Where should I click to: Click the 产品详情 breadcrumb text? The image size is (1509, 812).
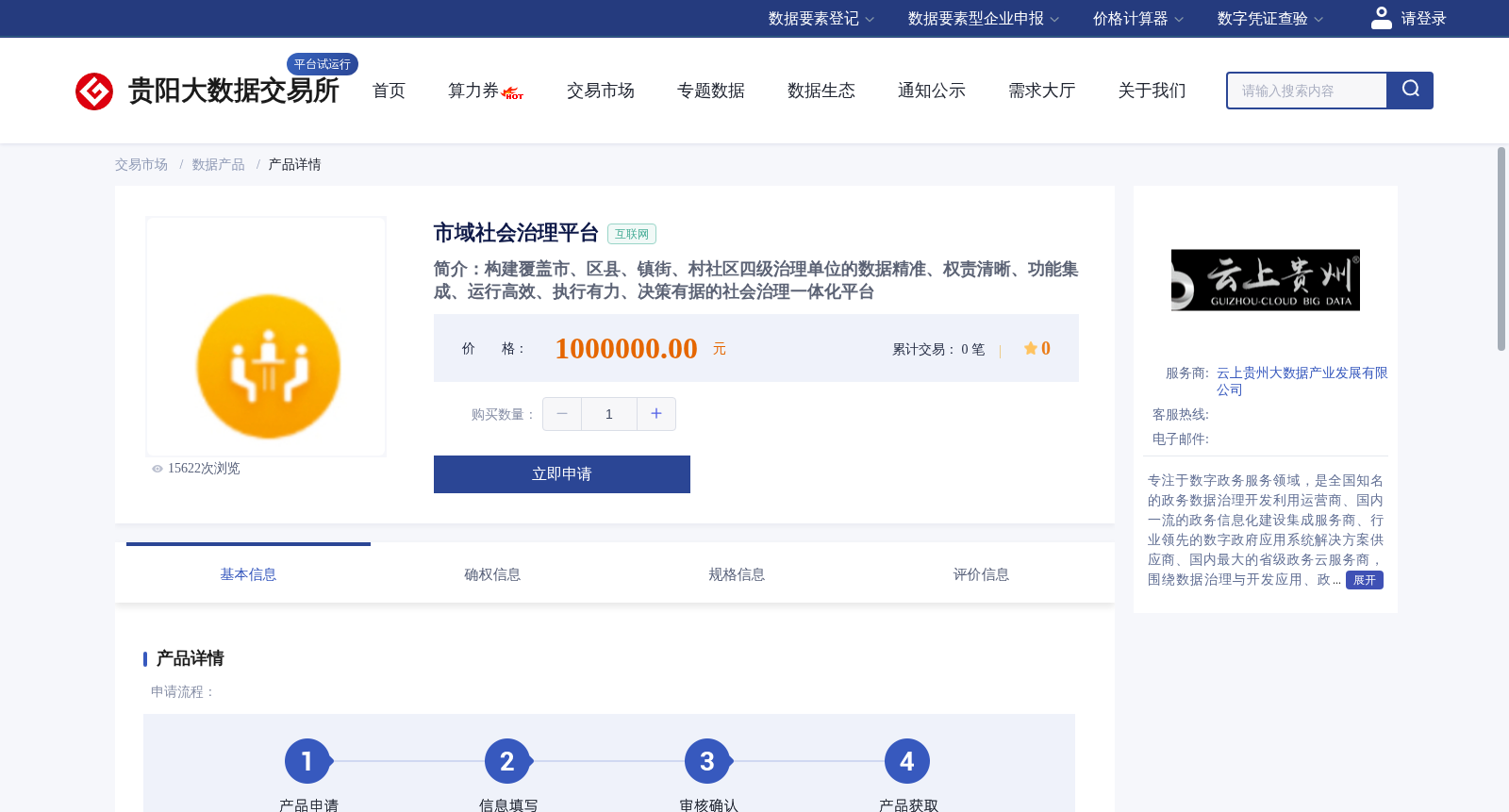pyautogui.click(x=294, y=165)
